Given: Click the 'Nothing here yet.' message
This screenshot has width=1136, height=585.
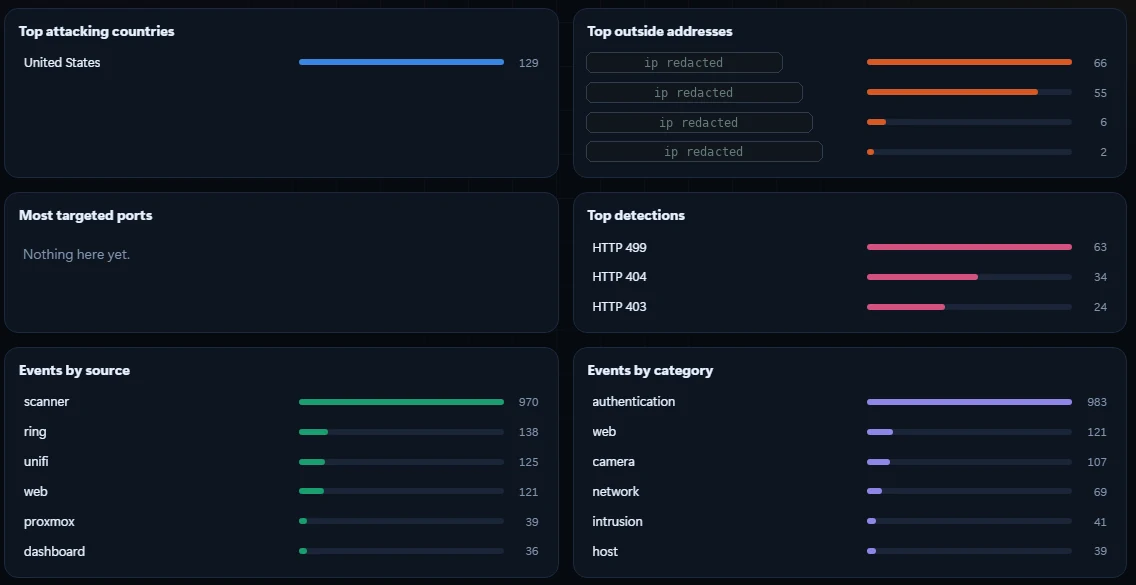Looking at the screenshot, I should click(77, 254).
